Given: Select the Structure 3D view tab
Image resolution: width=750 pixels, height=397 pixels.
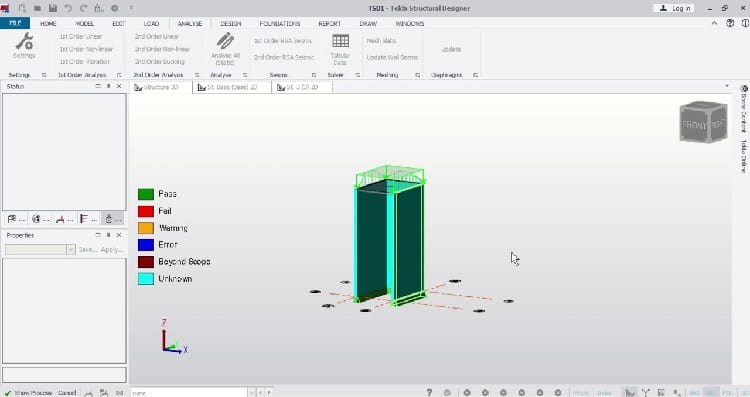Looking at the screenshot, I should point(161,87).
